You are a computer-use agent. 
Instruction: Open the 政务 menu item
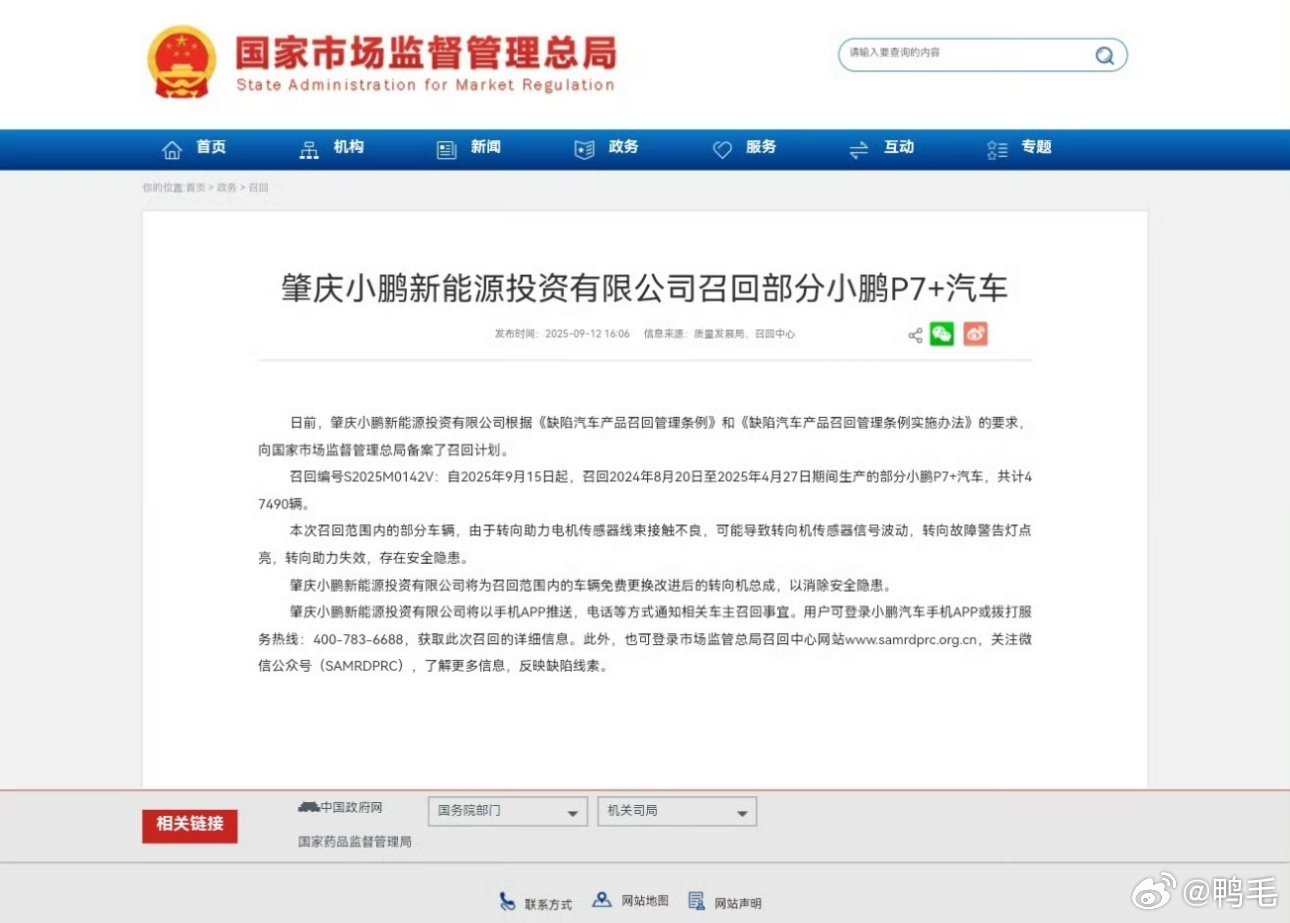point(623,147)
